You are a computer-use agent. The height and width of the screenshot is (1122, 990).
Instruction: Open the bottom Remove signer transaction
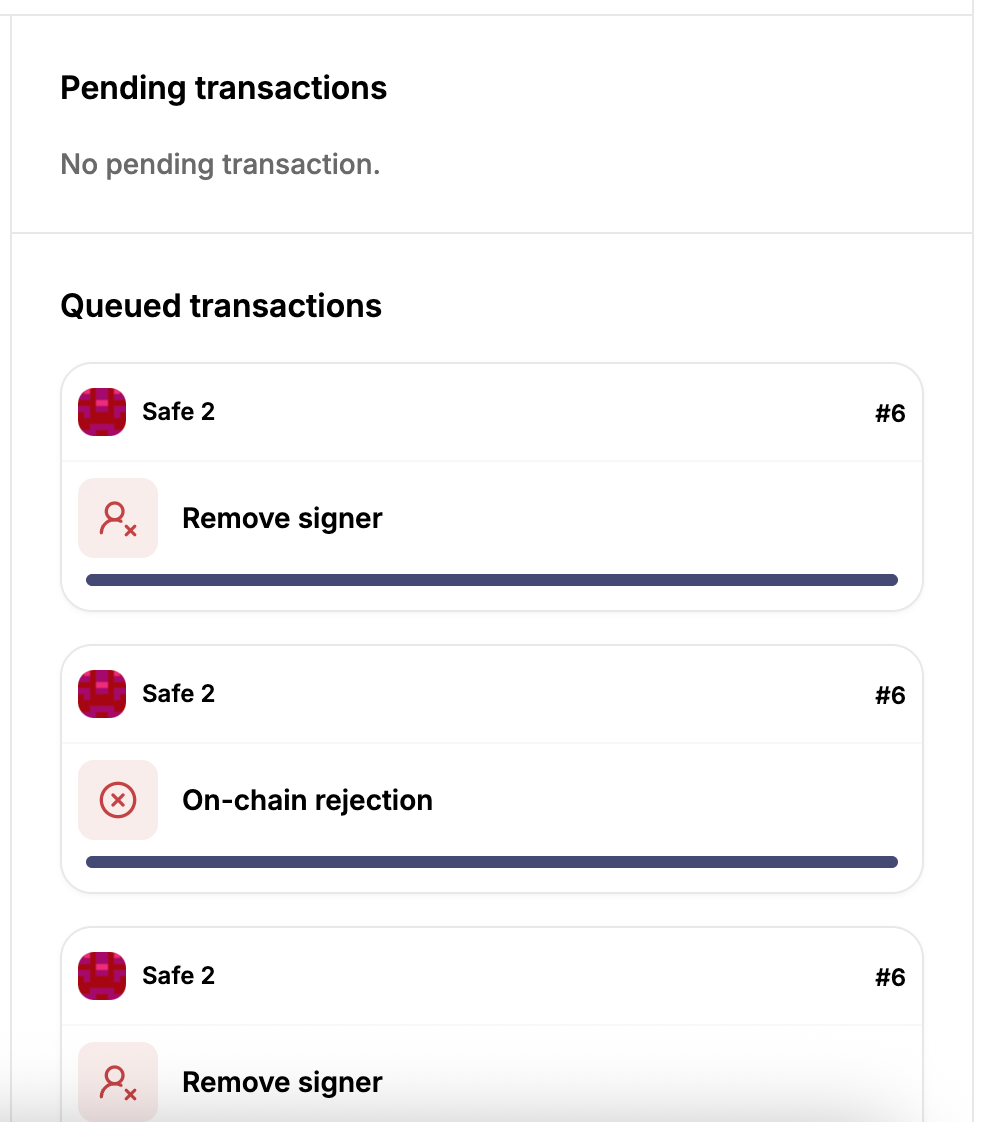click(282, 1083)
